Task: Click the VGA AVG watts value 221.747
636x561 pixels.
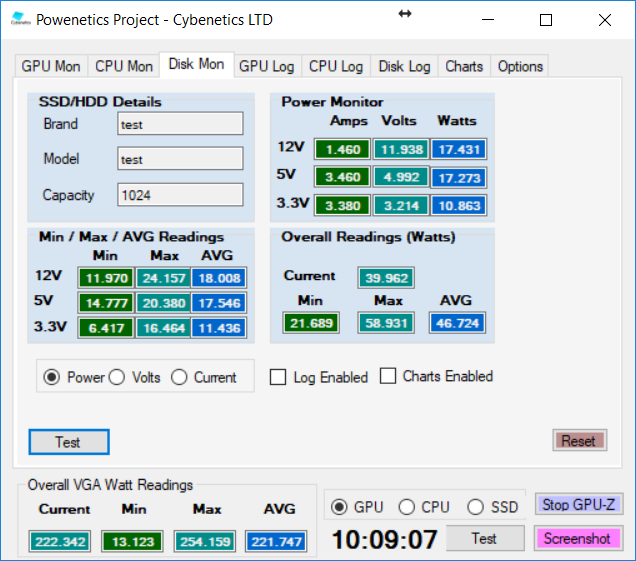Action: (276, 541)
